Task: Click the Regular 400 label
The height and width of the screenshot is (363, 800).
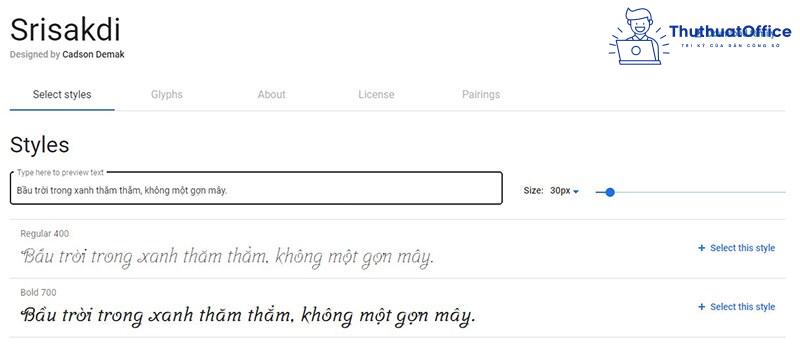Action: [x=45, y=234]
